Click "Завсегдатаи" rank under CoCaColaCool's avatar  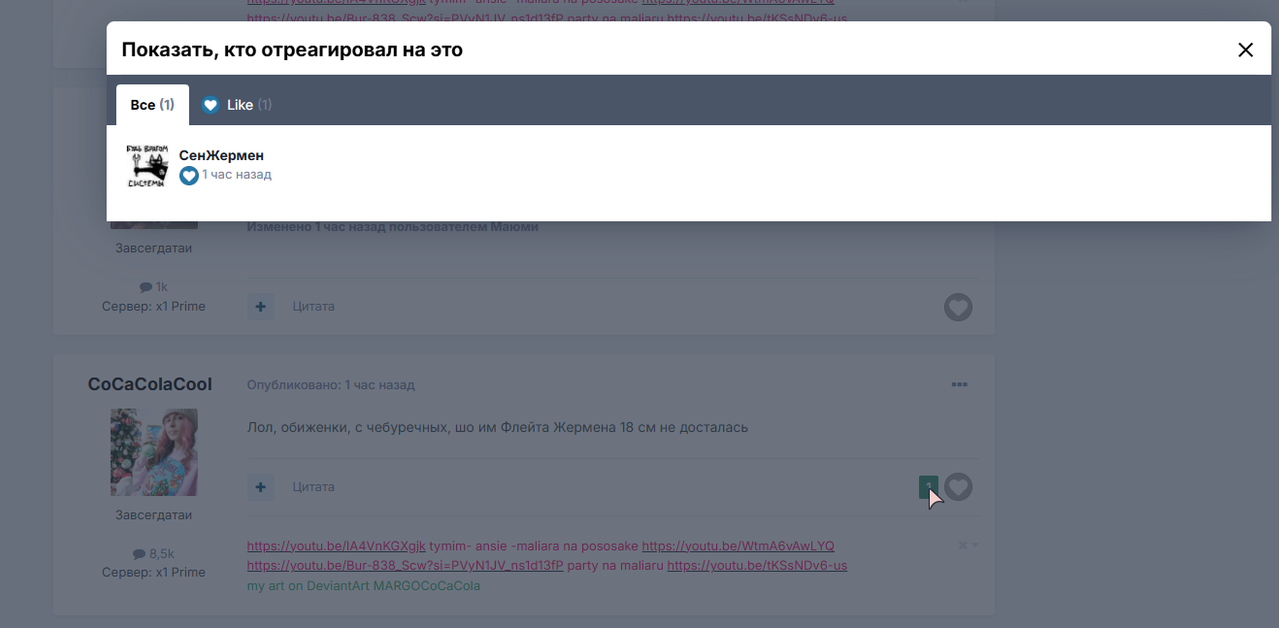[x=153, y=515]
